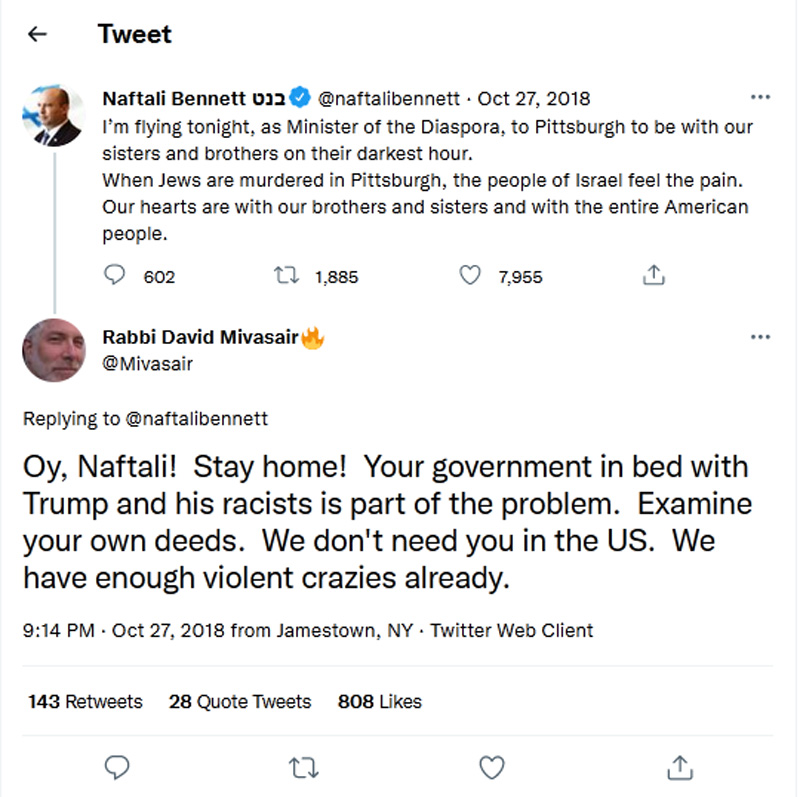Screen dimensions: 800x797
Task: View the 143 Retweets list
Action: 85,701
